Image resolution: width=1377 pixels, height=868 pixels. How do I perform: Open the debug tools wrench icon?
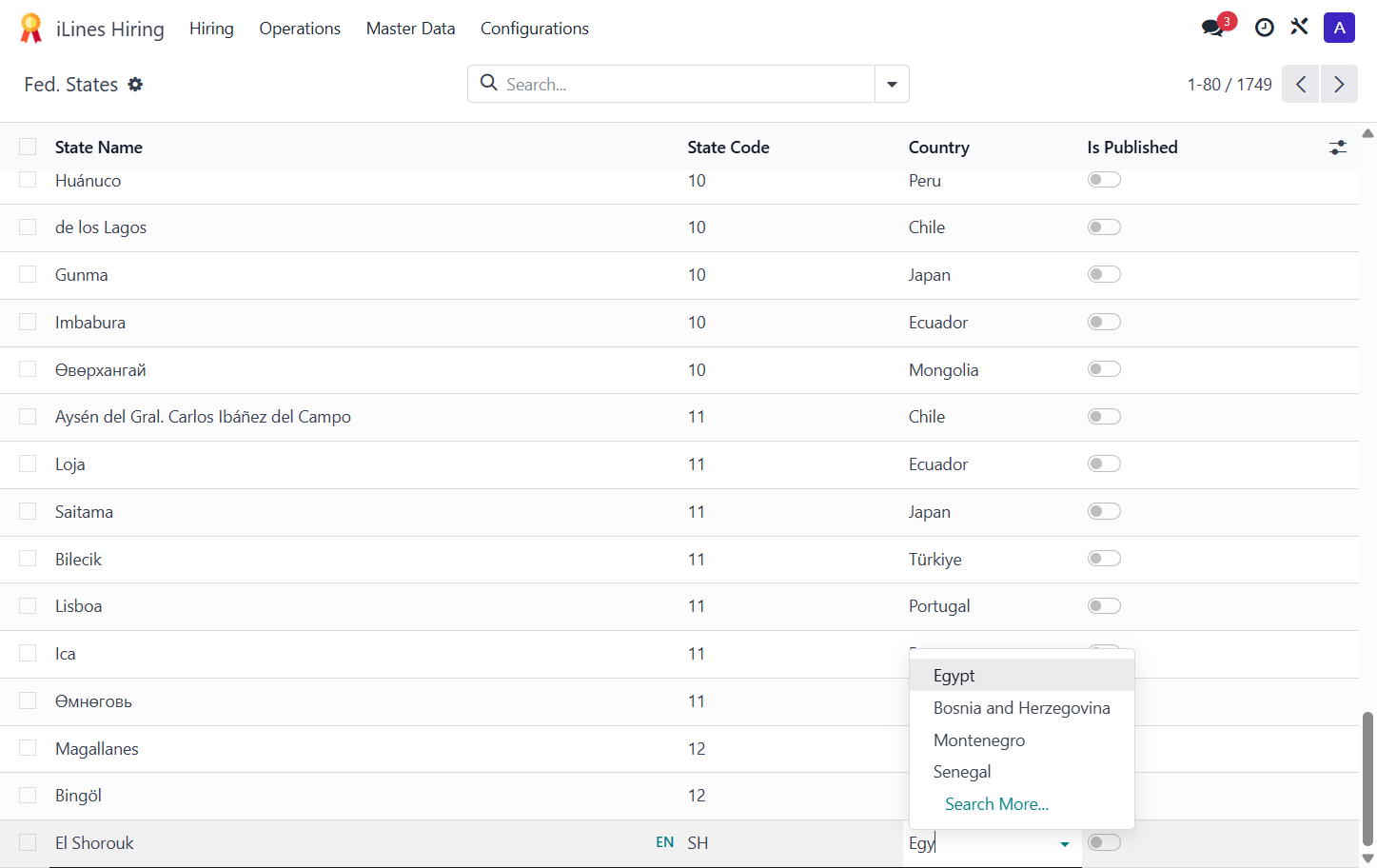tap(1299, 28)
